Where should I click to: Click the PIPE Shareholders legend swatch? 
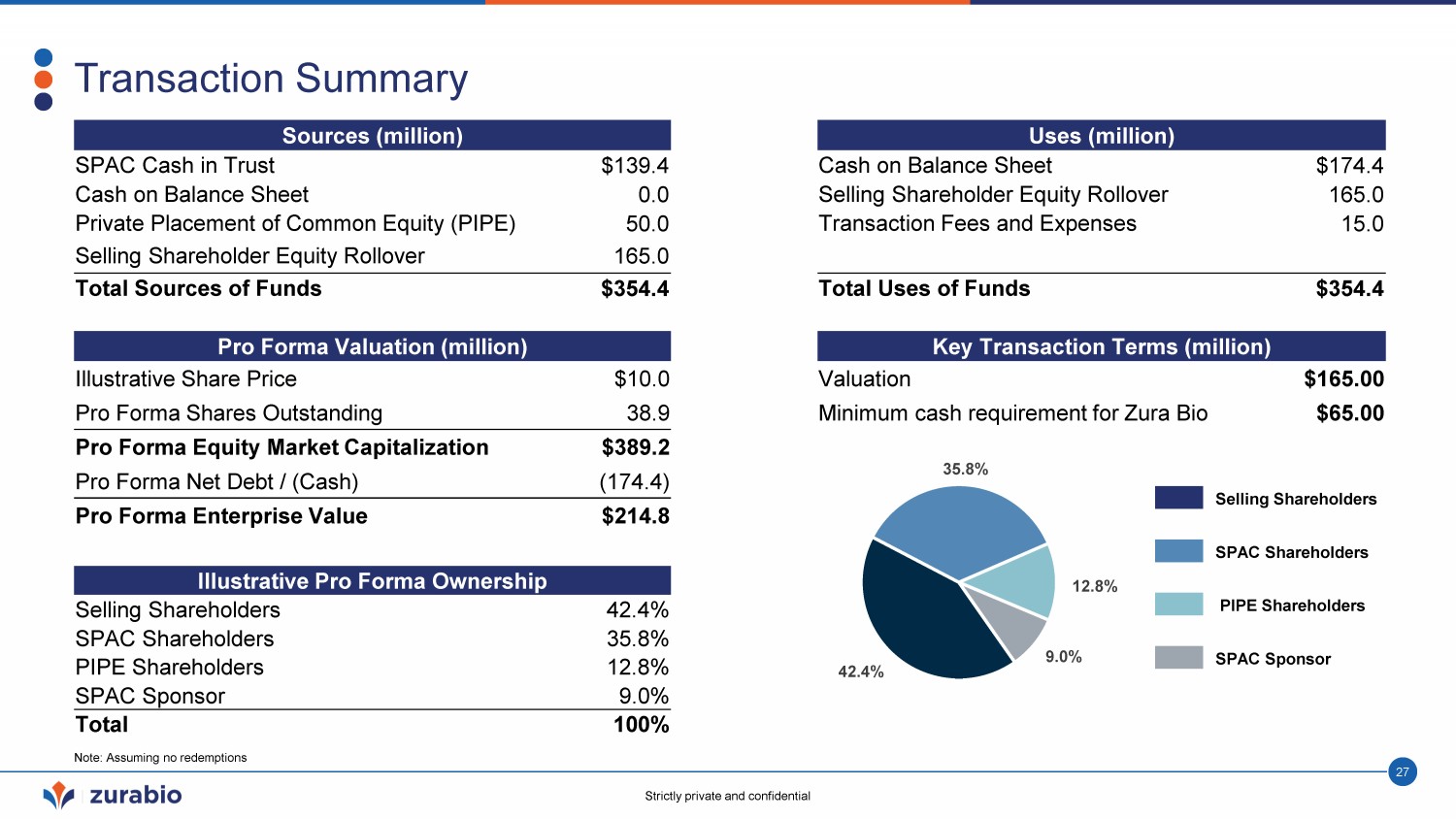click(1178, 605)
